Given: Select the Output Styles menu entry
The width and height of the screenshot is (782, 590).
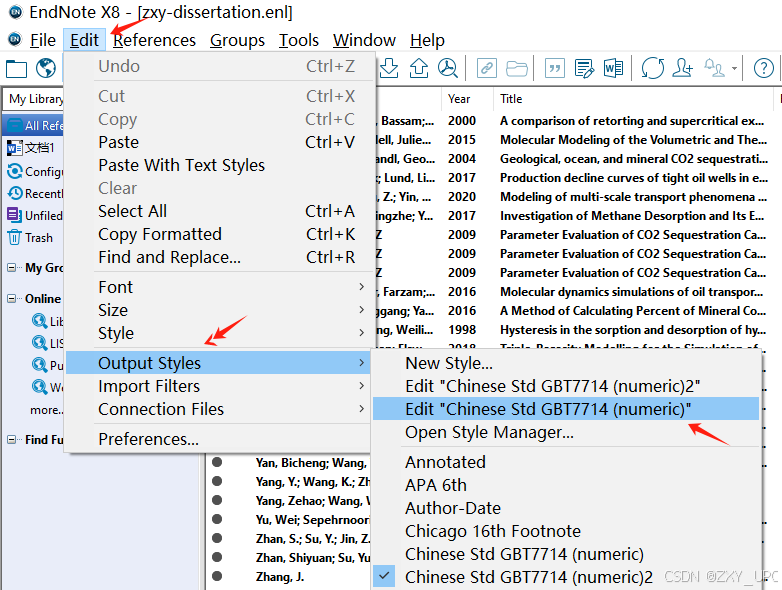Looking at the screenshot, I should (x=219, y=363).
